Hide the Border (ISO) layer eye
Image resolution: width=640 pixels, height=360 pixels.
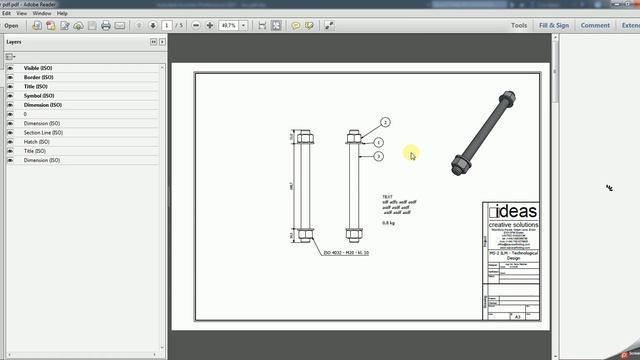pyautogui.click(x=10, y=77)
